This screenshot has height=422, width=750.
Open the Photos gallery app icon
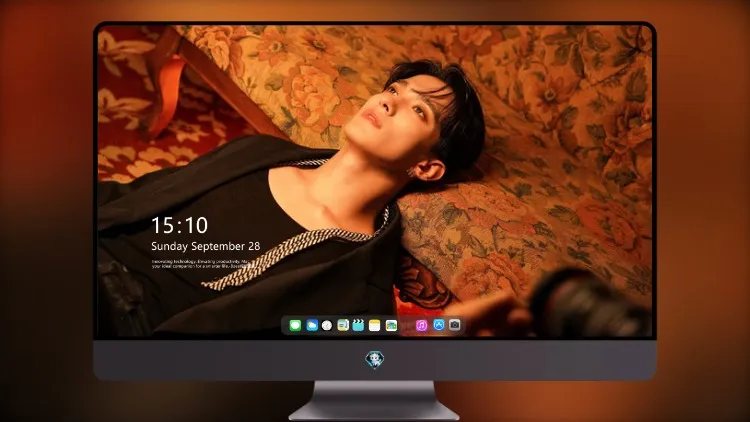(x=391, y=325)
